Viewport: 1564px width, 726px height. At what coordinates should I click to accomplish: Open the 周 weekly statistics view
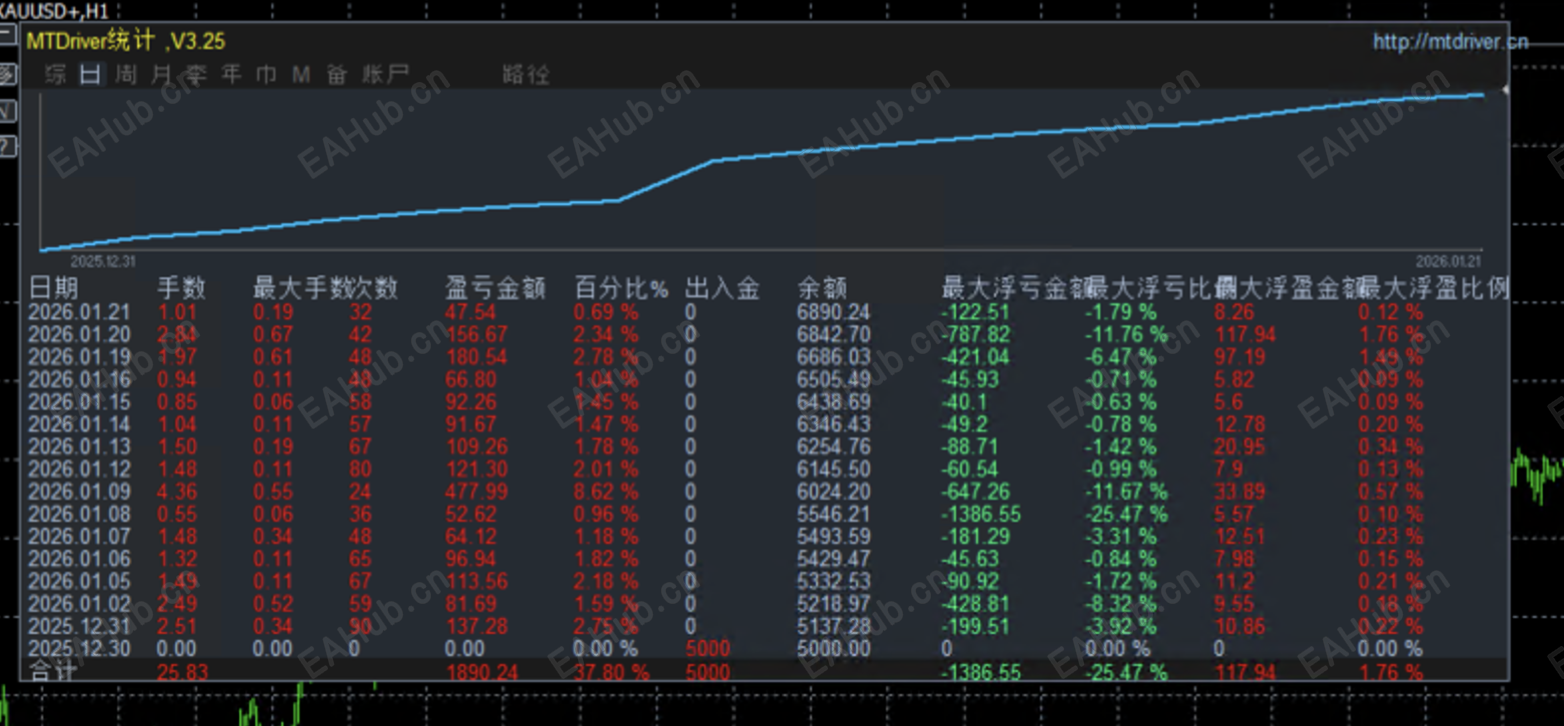tap(124, 74)
